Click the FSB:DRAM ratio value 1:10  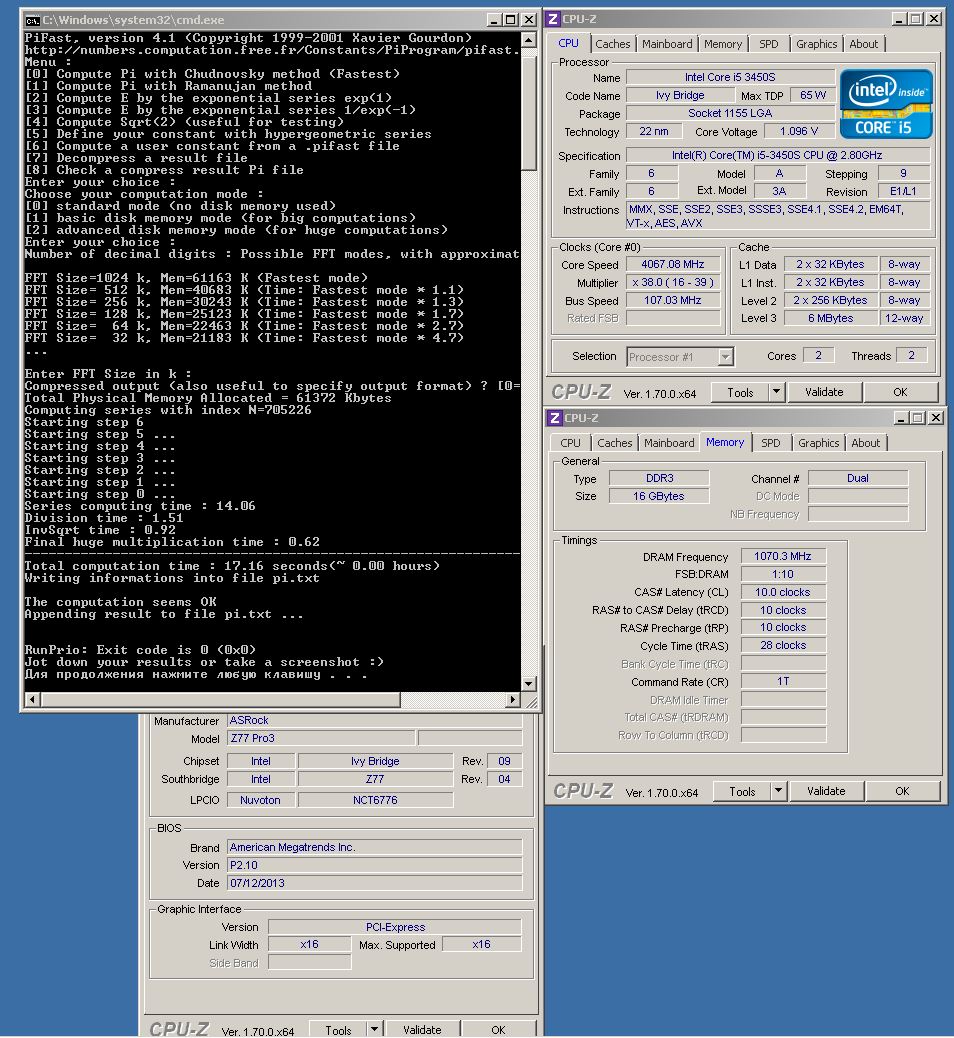(x=783, y=574)
